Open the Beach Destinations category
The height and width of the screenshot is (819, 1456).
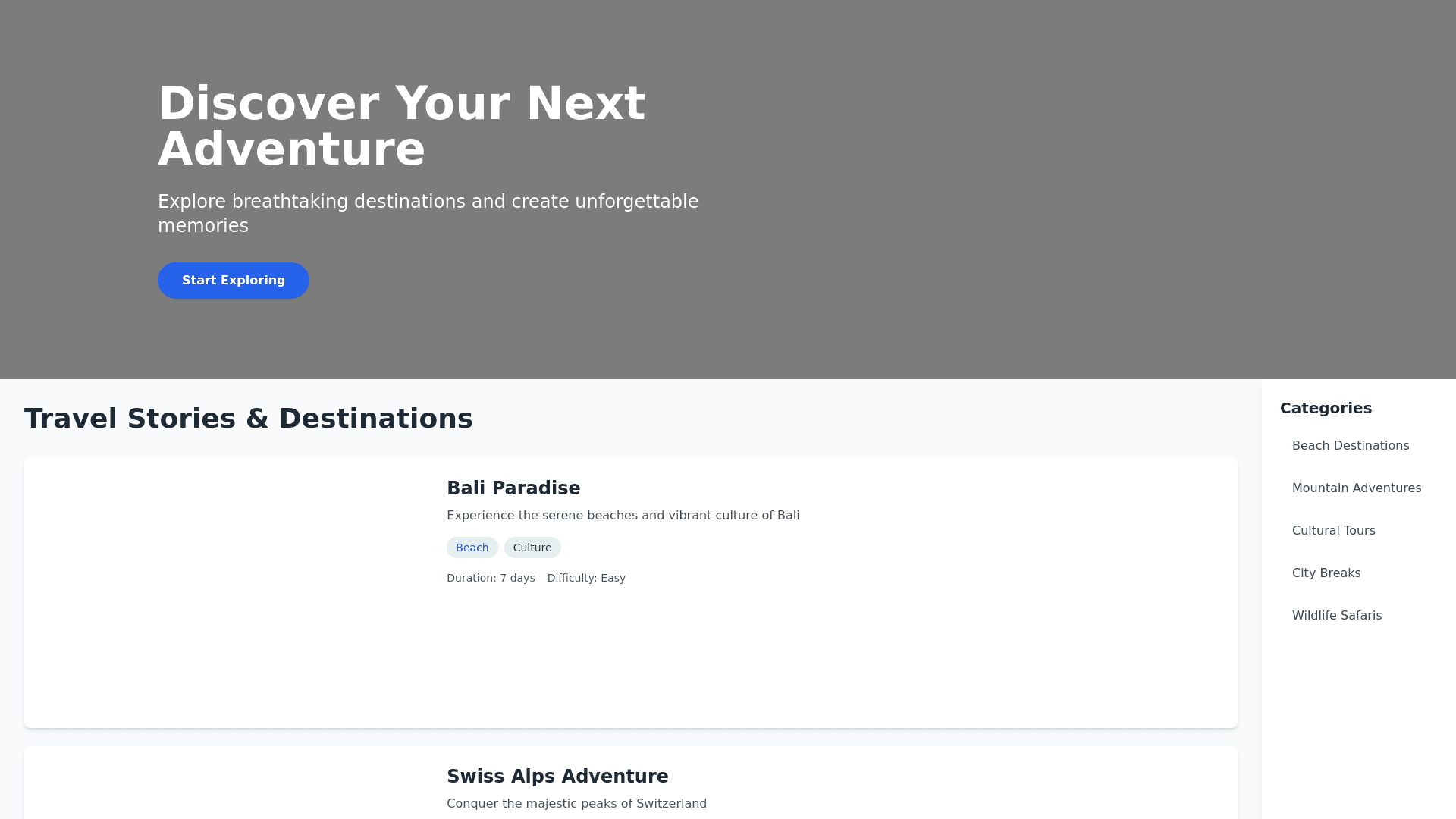pyautogui.click(x=1350, y=446)
